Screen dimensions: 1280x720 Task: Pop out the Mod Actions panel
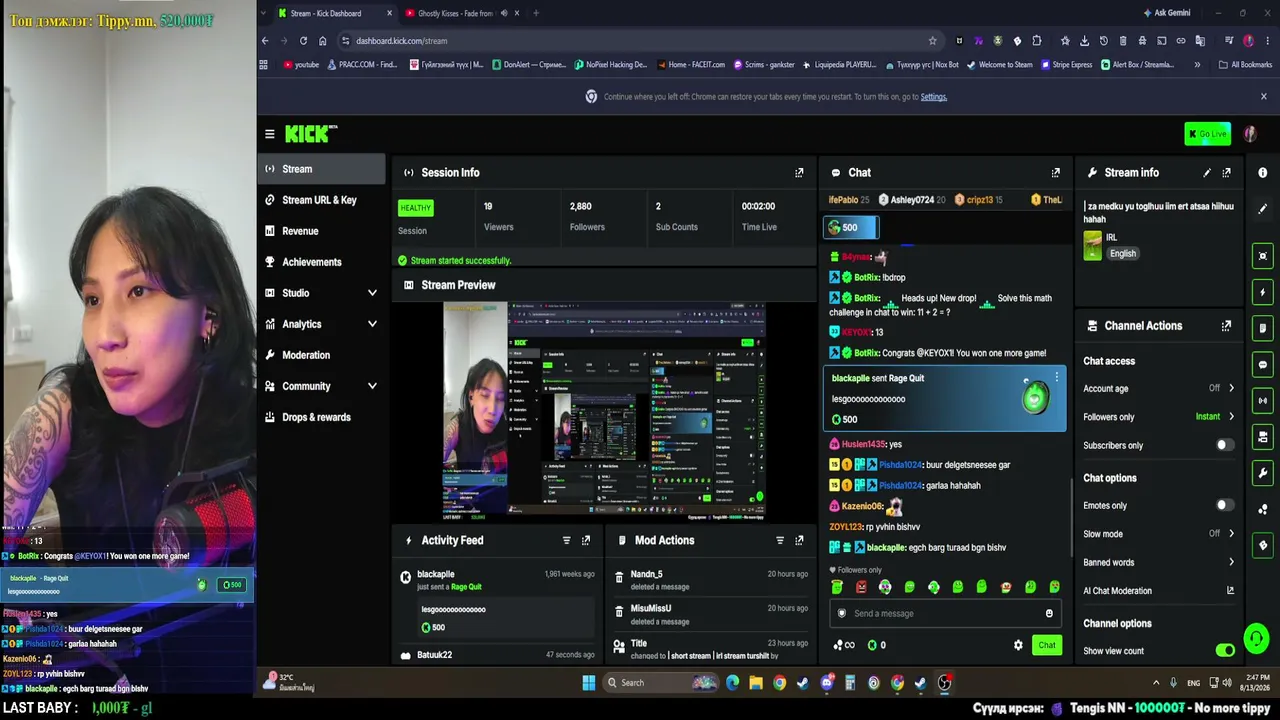799,541
